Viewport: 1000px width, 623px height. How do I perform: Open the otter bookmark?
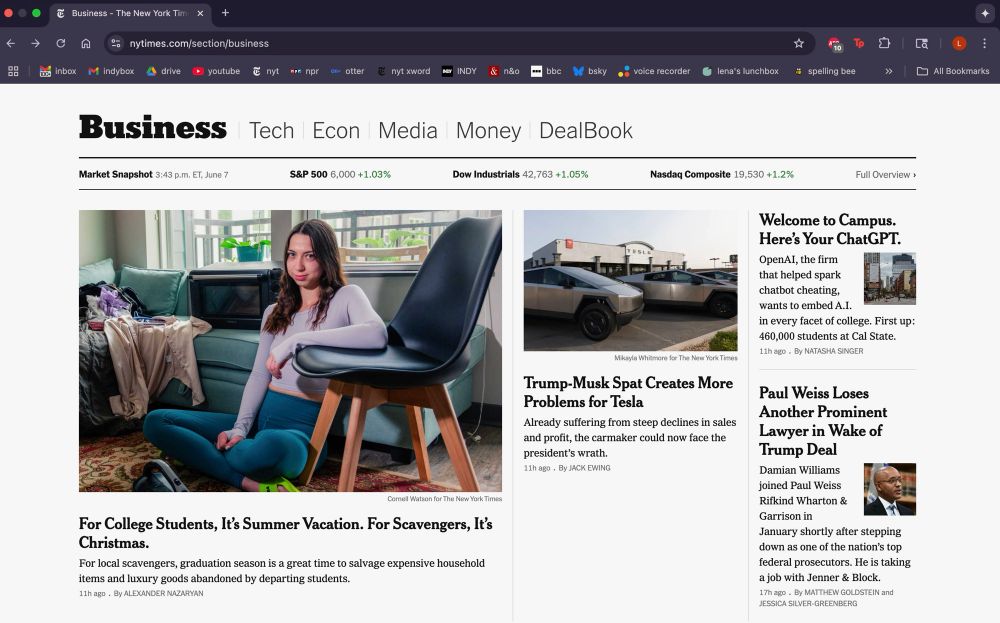[x=347, y=71]
